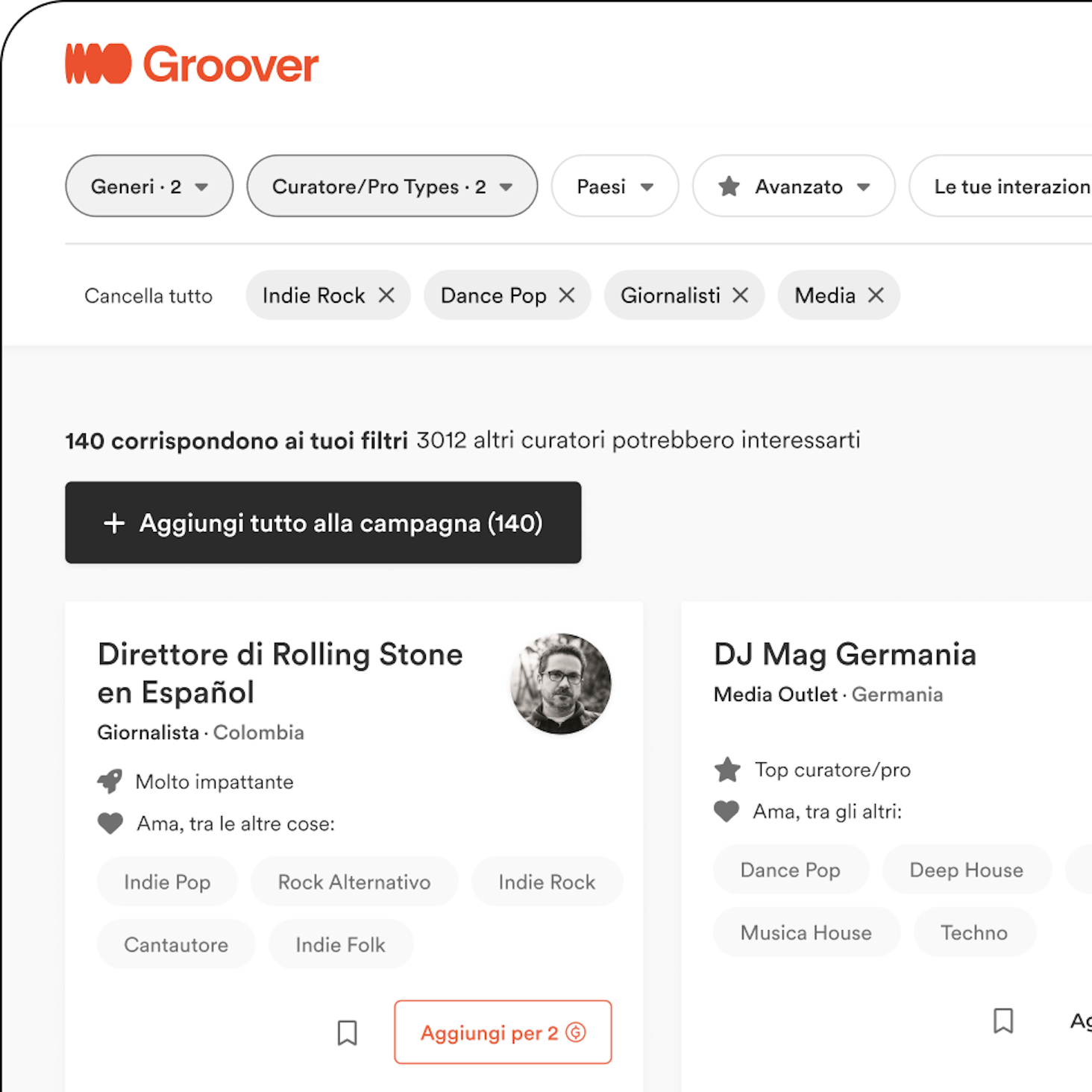Select the Rock Alternativo genre tag
The width and height of the screenshot is (1092, 1092).
[x=354, y=882]
